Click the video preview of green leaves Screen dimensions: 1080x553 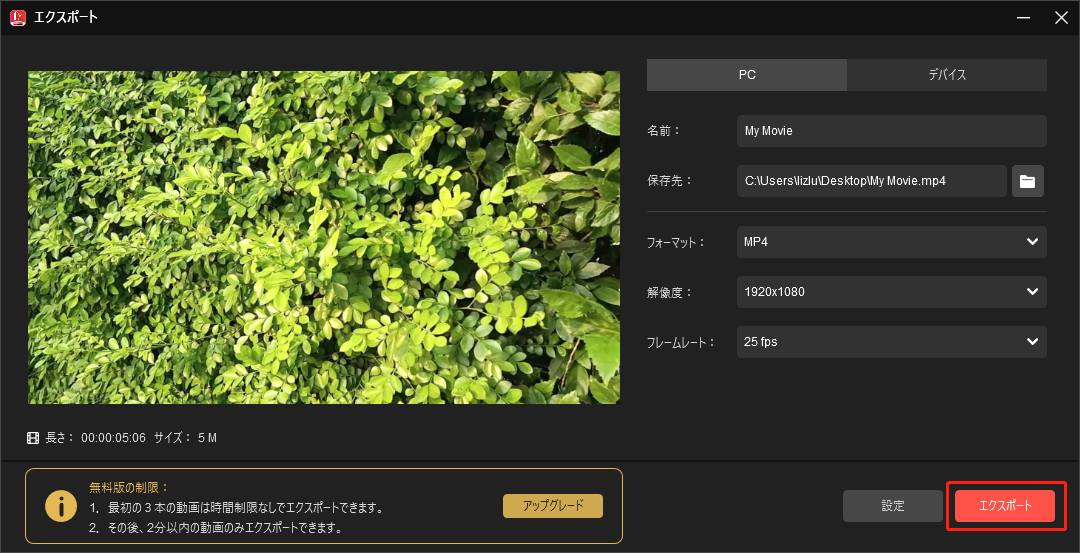pyautogui.click(x=324, y=238)
